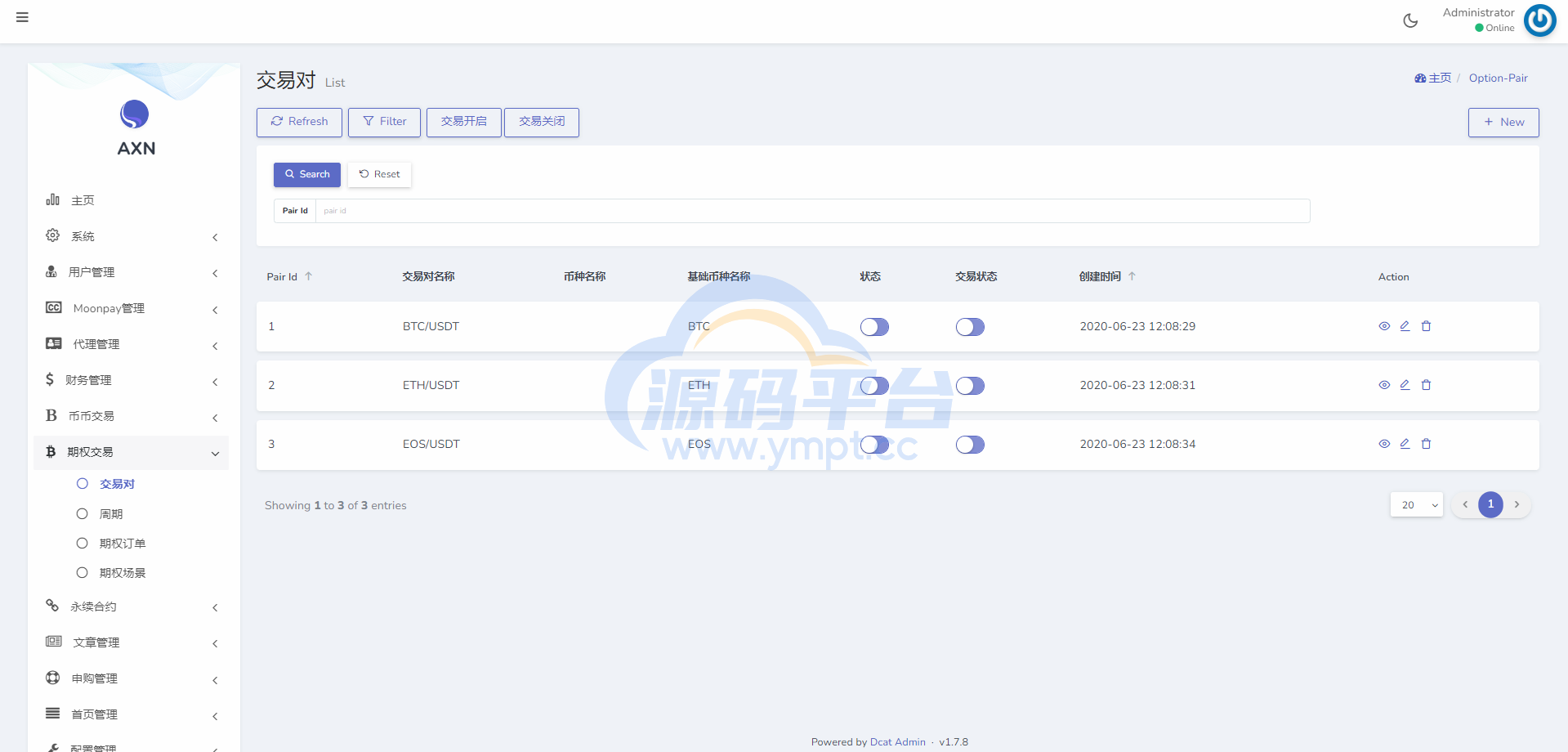Toggle 交易状态 switch for ETH/USDT
The width and height of the screenshot is (1568, 752).
pyautogui.click(x=970, y=386)
